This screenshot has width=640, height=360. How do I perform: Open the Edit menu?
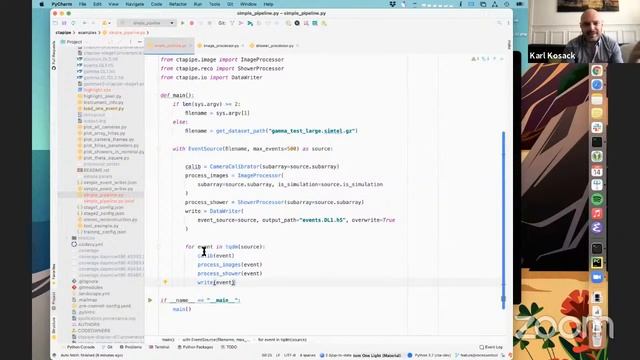pos(97,4)
